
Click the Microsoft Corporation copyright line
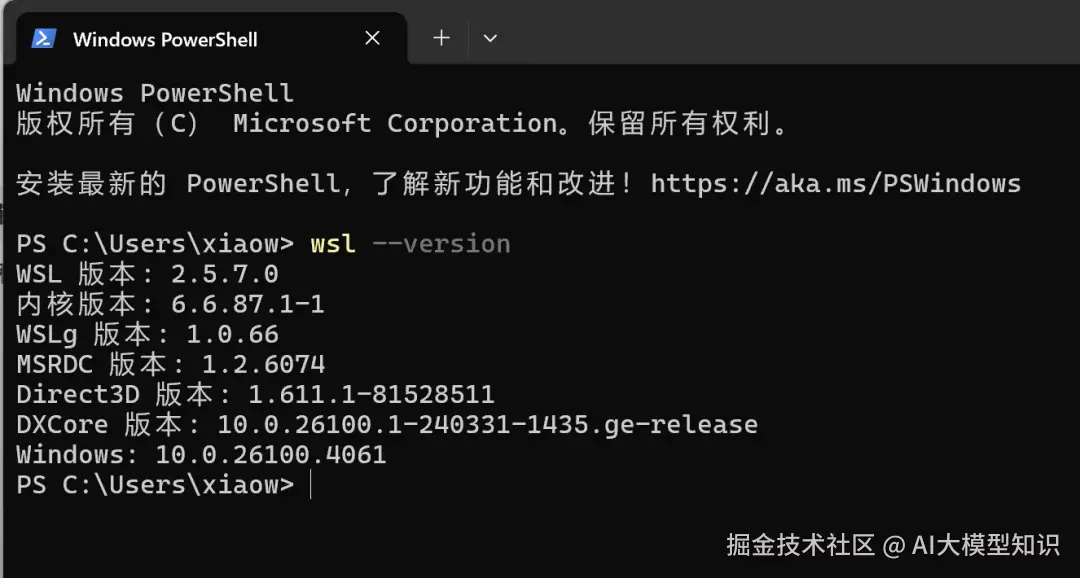[402, 124]
